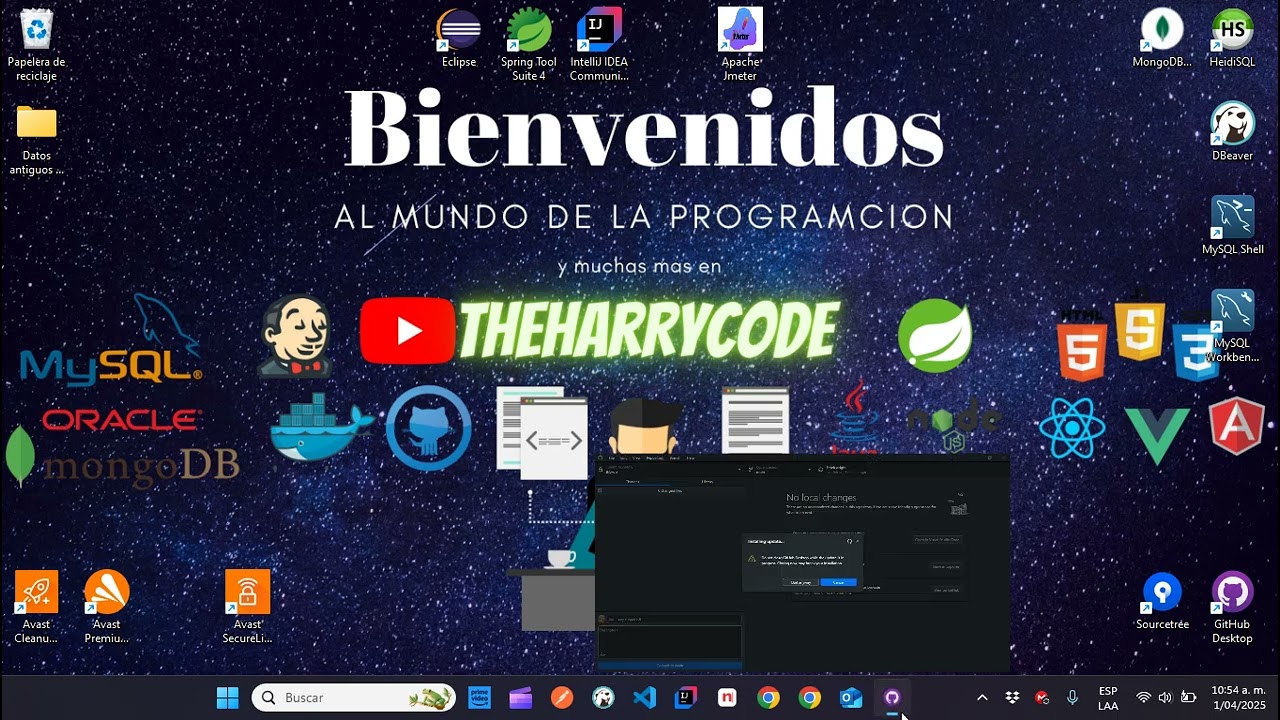Switch to GitHub Desktop History tab
This screenshot has height=720, width=1280.
(x=707, y=481)
